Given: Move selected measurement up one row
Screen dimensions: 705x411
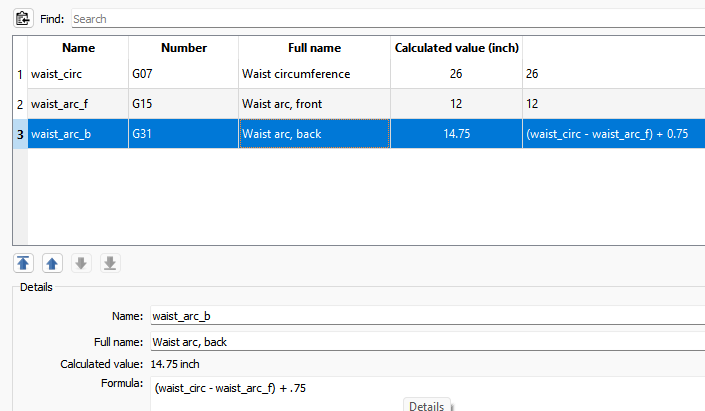Looking at the screenshot, I should pos(52,263).
